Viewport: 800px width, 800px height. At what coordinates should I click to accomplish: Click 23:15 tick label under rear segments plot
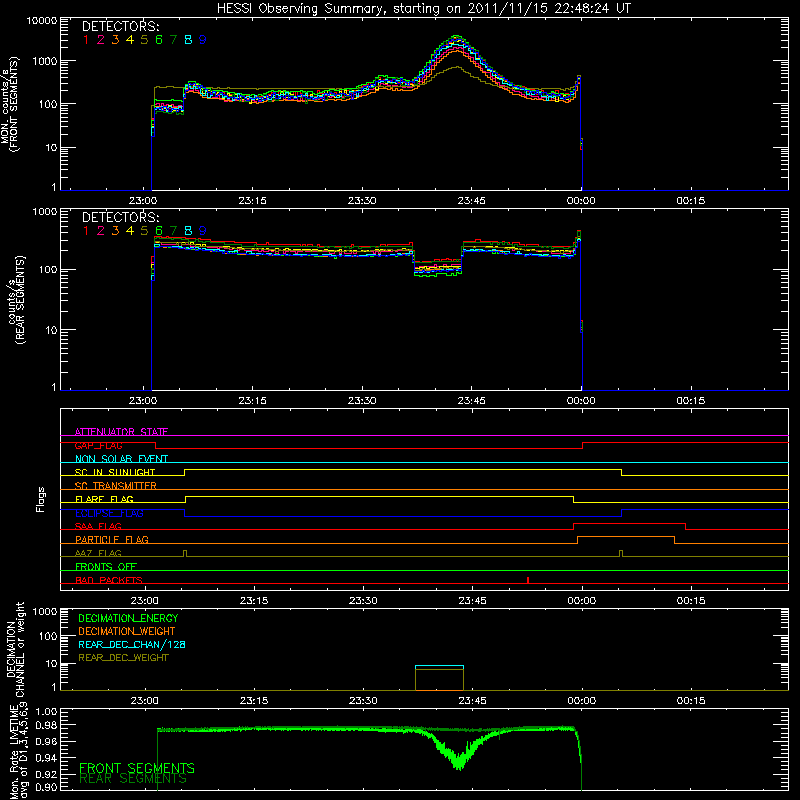(x=252, y=401)
